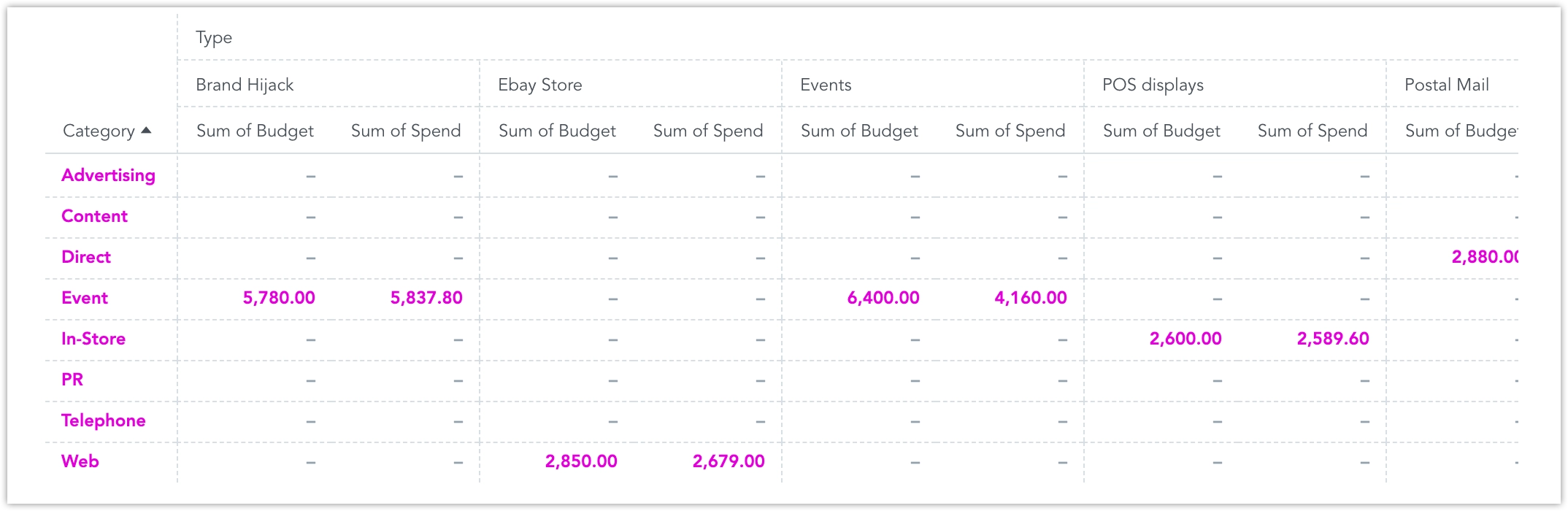This screenshot has width=1568, height=511.
Task: Click the POS displays group header
Action: click(x=1153, y=85)
